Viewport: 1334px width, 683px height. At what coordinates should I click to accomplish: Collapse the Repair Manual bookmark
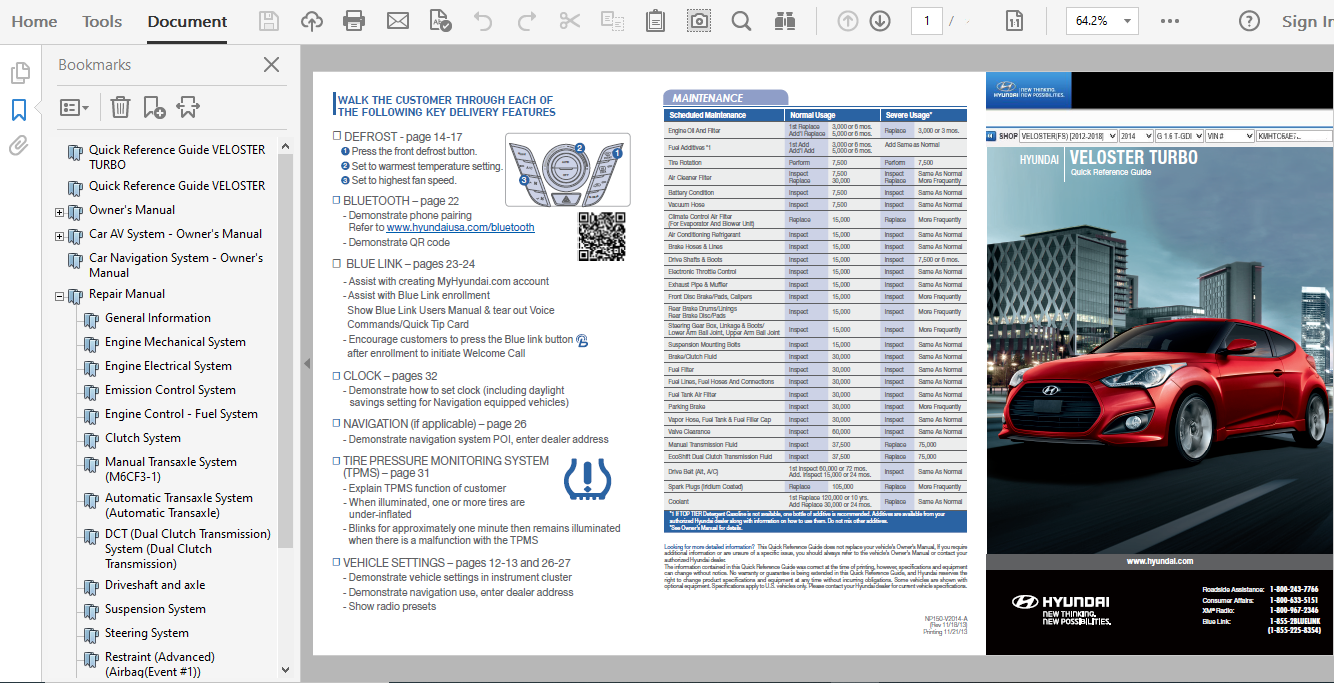pos(59,295)
